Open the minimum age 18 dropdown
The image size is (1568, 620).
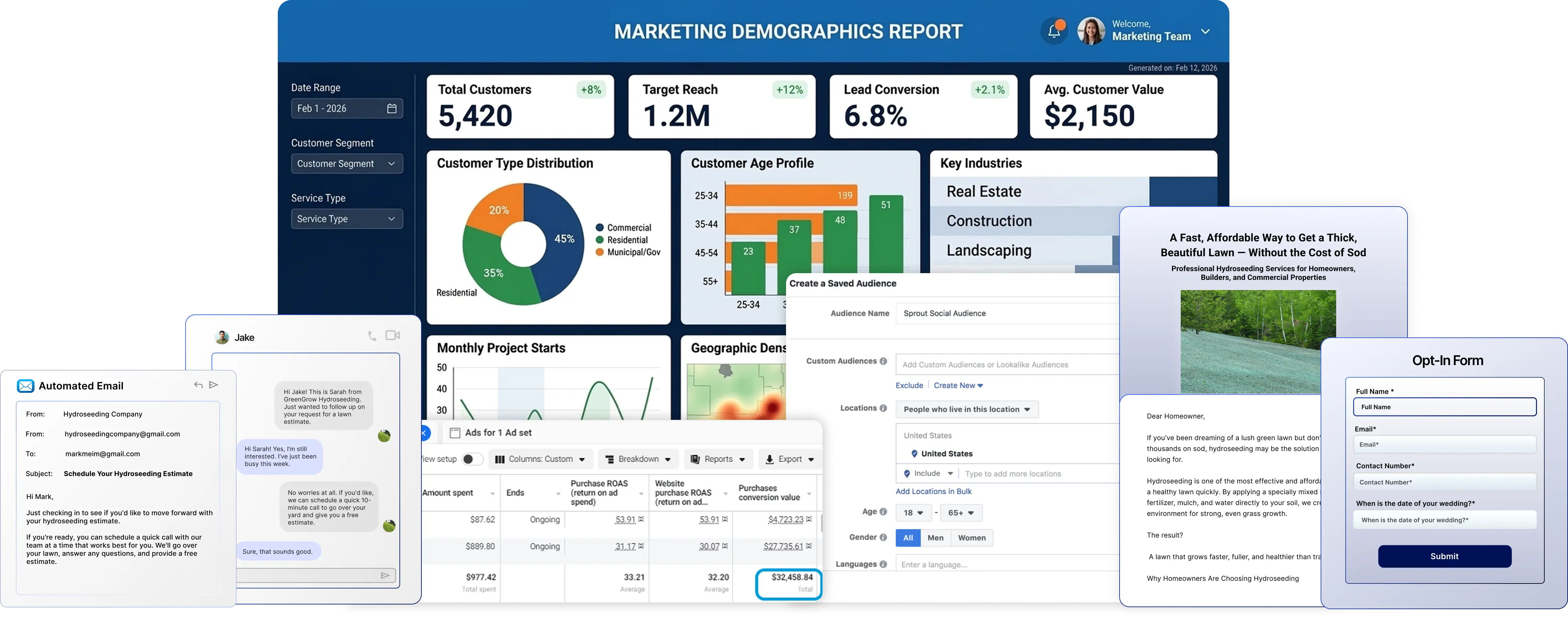(x=913, y=513)
